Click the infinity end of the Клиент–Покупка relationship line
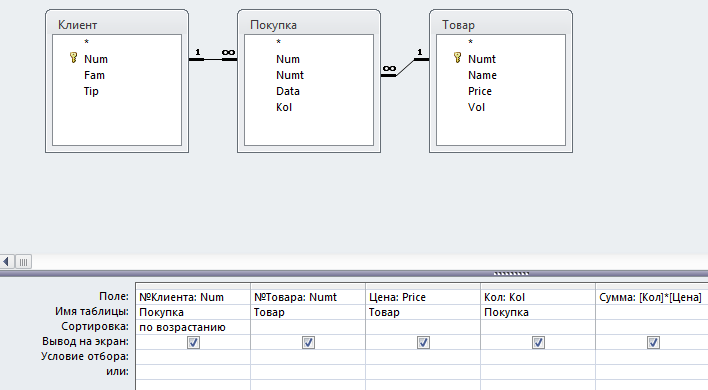708x390 pixels. (228, 54)
